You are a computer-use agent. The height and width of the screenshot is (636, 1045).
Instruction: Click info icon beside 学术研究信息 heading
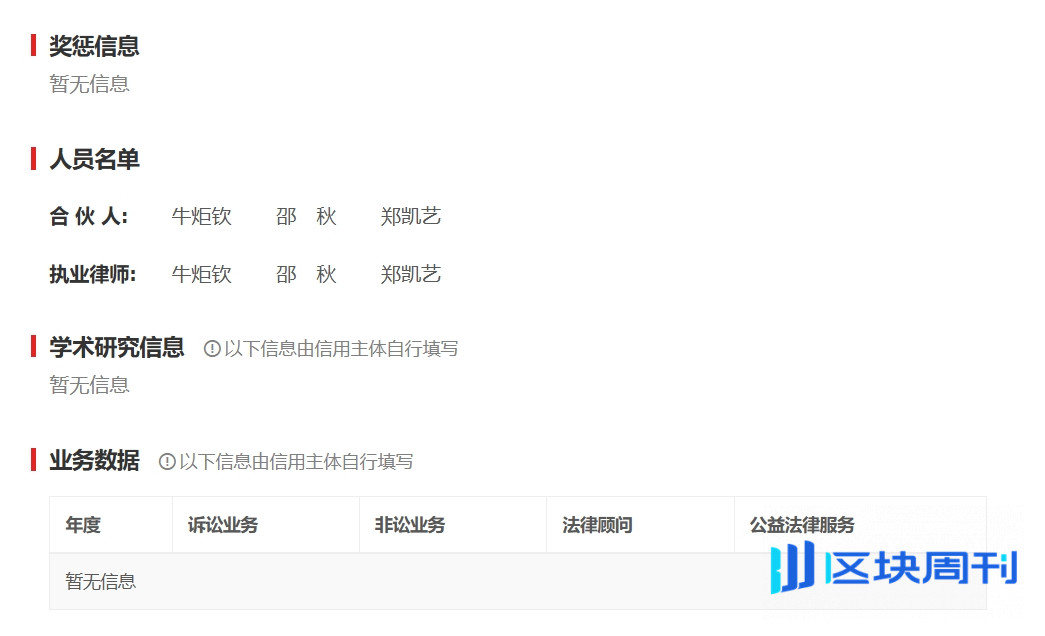click(x=212, y=349)
